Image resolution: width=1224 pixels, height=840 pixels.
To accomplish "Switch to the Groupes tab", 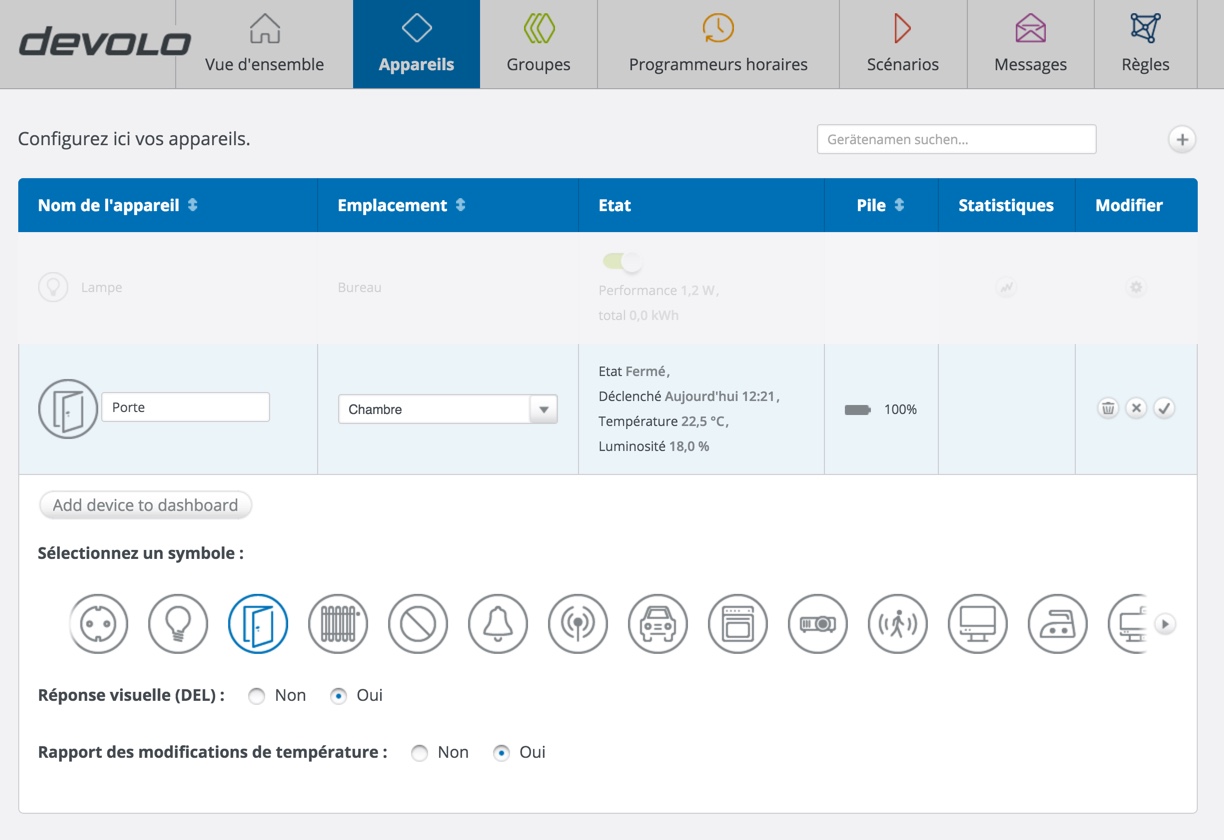I will [x=538, y=45].
